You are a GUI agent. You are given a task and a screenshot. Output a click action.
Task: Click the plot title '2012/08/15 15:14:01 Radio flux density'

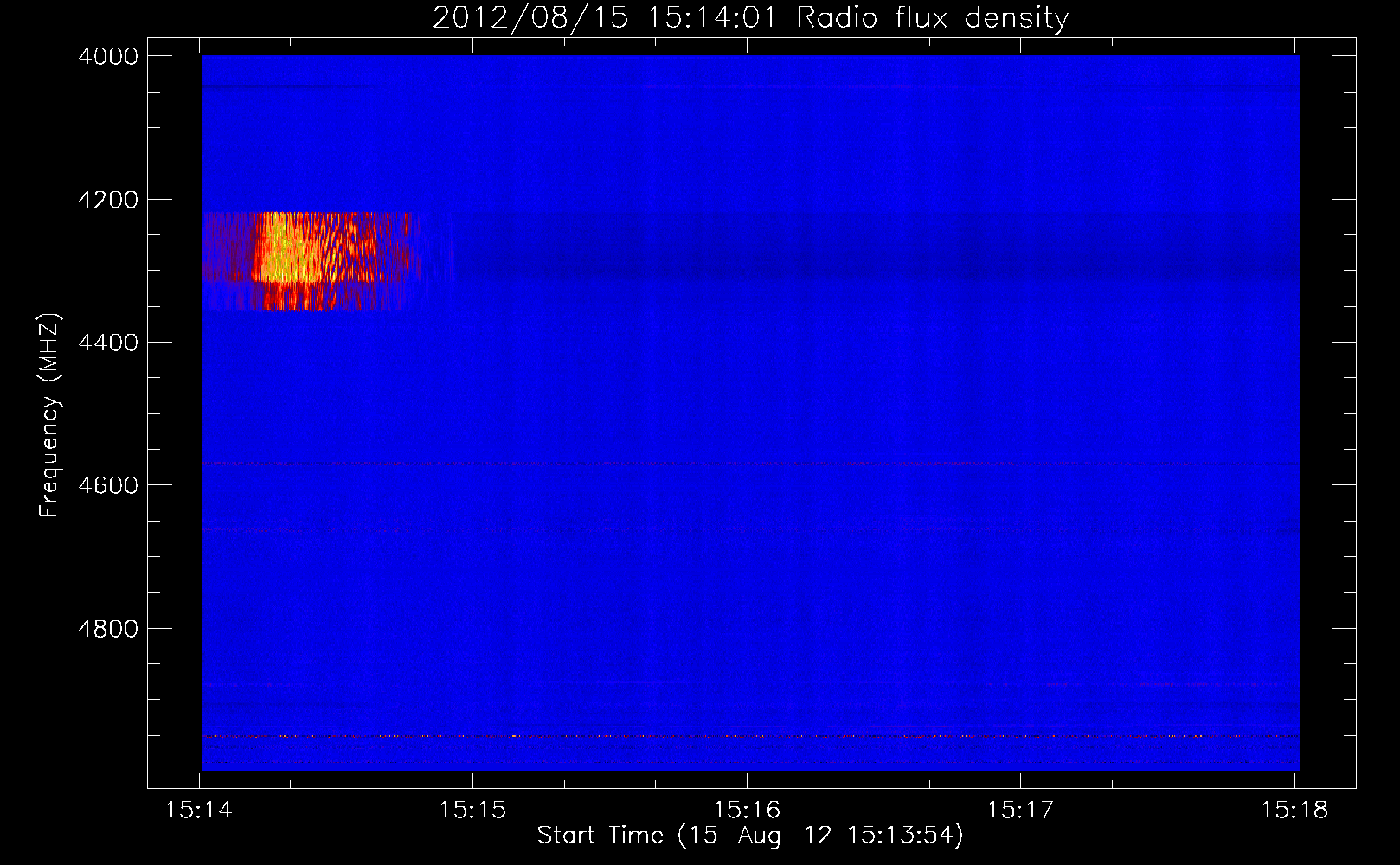tap(750, 17)
